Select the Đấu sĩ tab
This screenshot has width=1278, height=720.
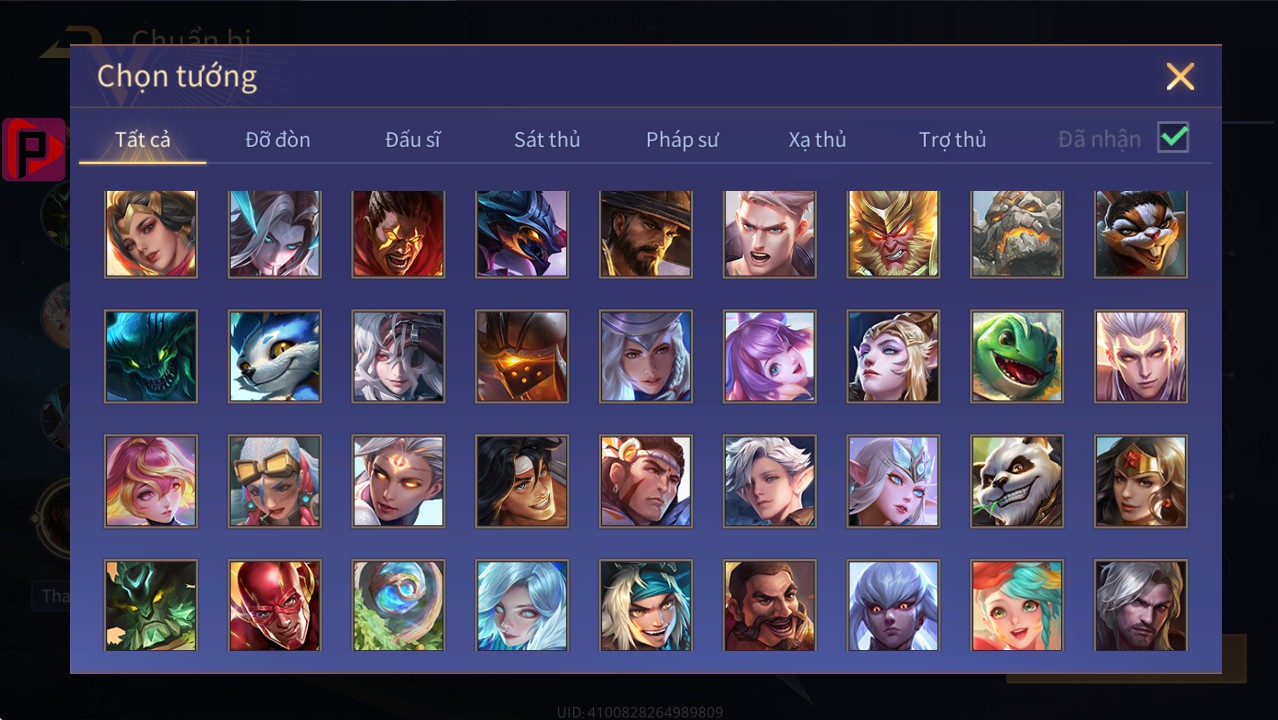tap(413, 140)
